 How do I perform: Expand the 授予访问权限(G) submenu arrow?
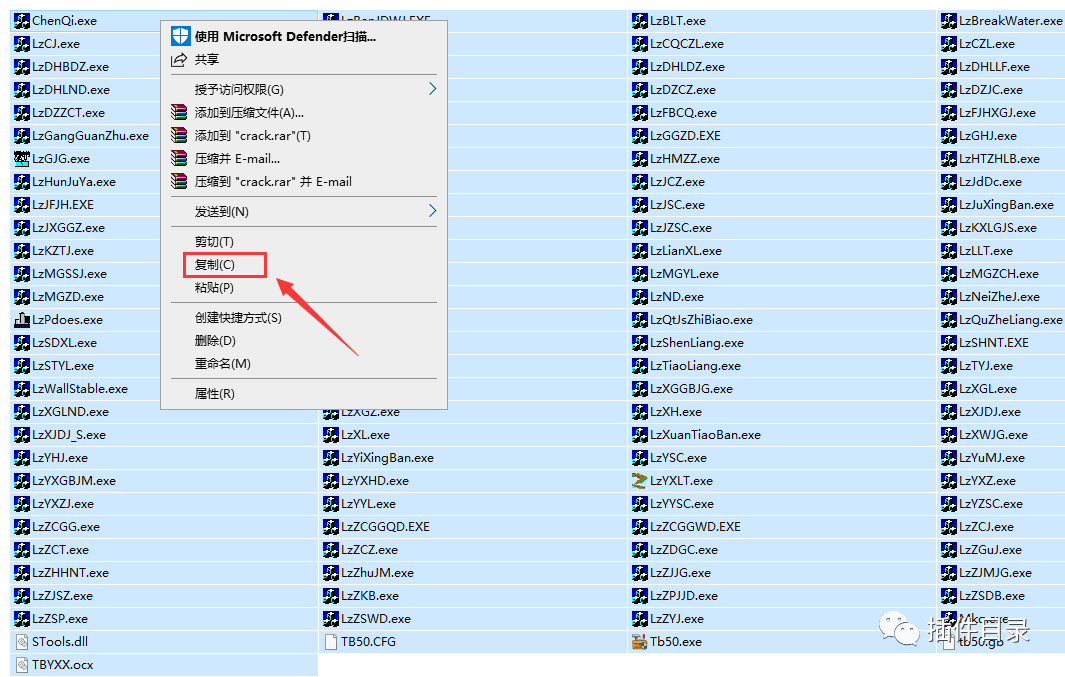coord(432,89)
